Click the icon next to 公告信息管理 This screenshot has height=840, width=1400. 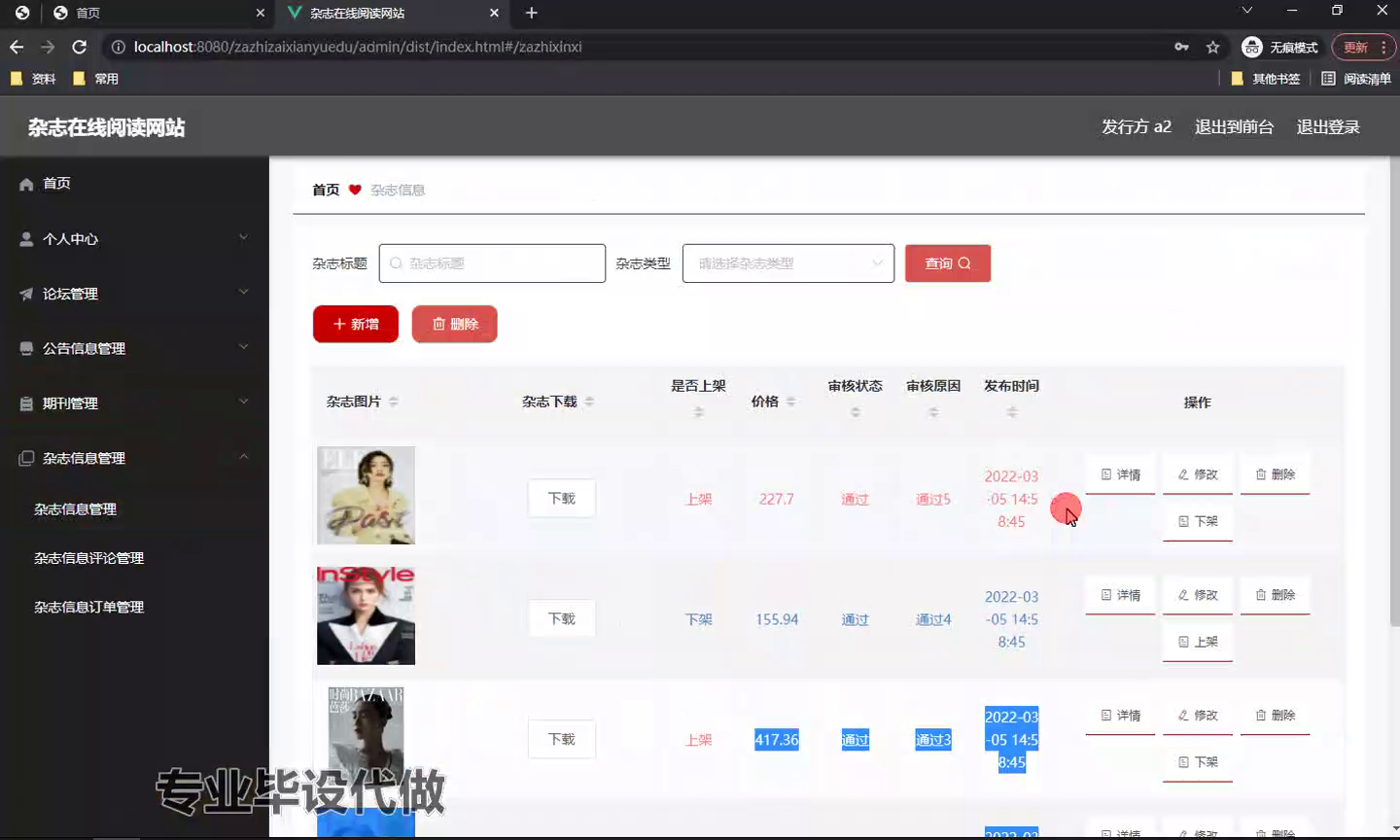[26, 348]
